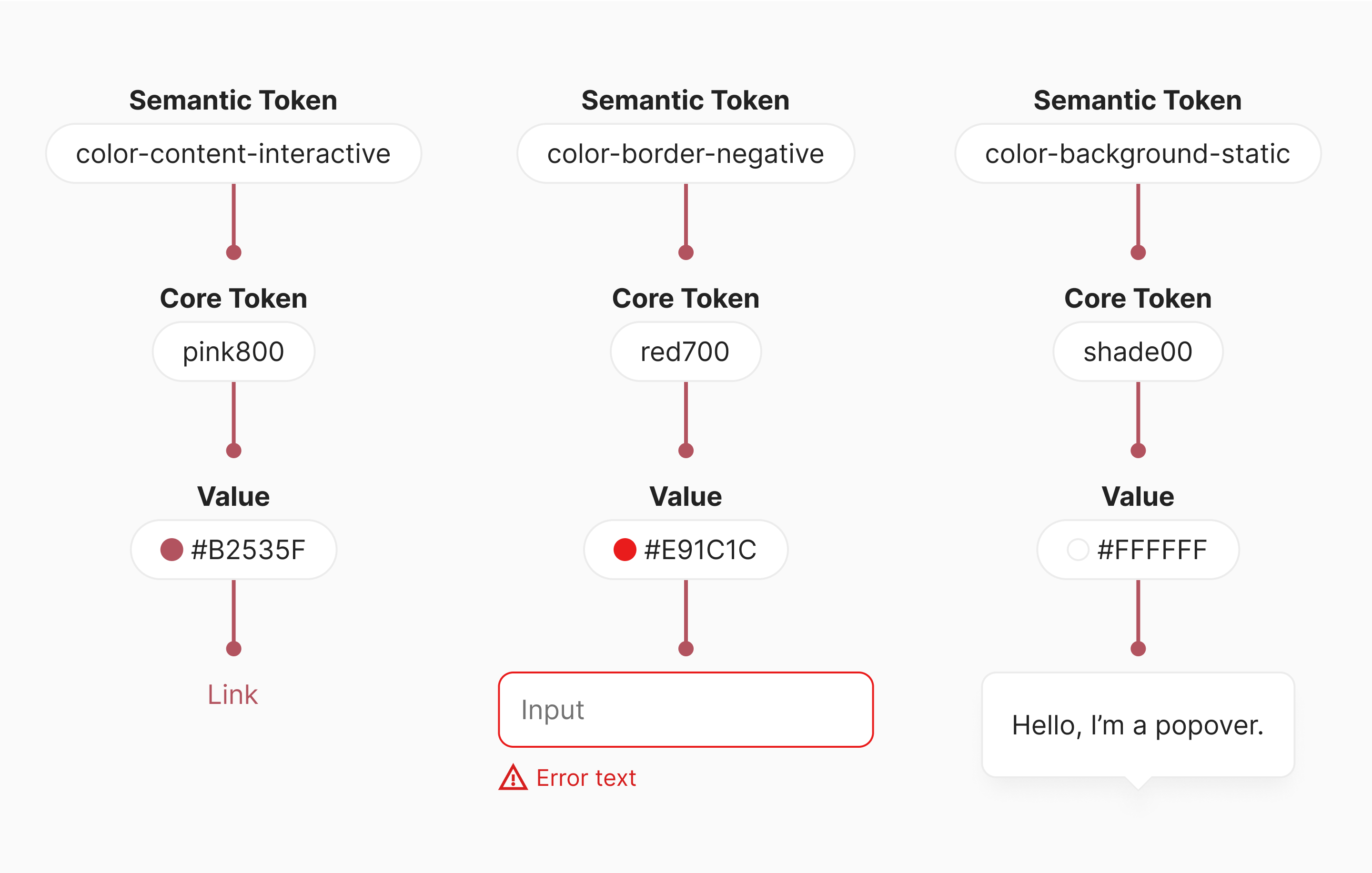Select the shade00 core token pill

pos(1137,351)
